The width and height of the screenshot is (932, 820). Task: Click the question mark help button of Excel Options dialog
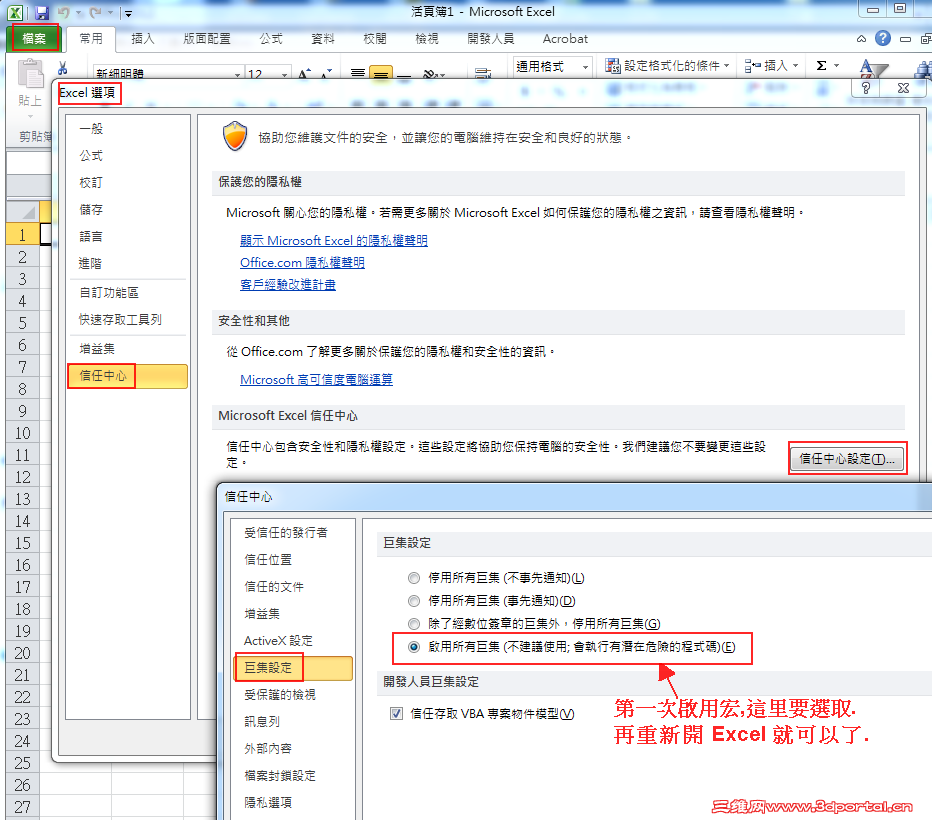pyautogui.click(x=866, y=88)
